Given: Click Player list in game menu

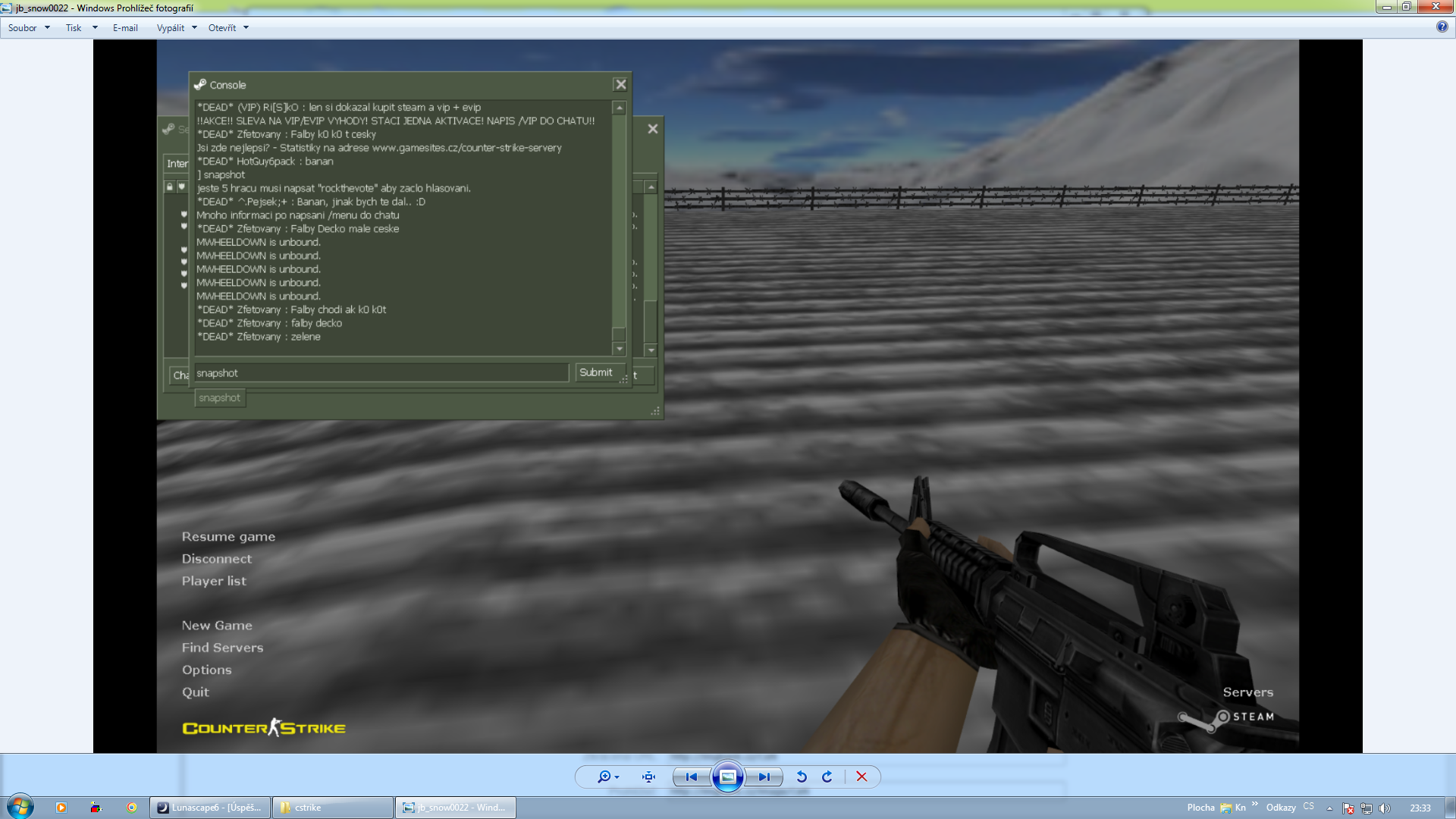Looking at the screenshot, I should (x=214, y=581).
